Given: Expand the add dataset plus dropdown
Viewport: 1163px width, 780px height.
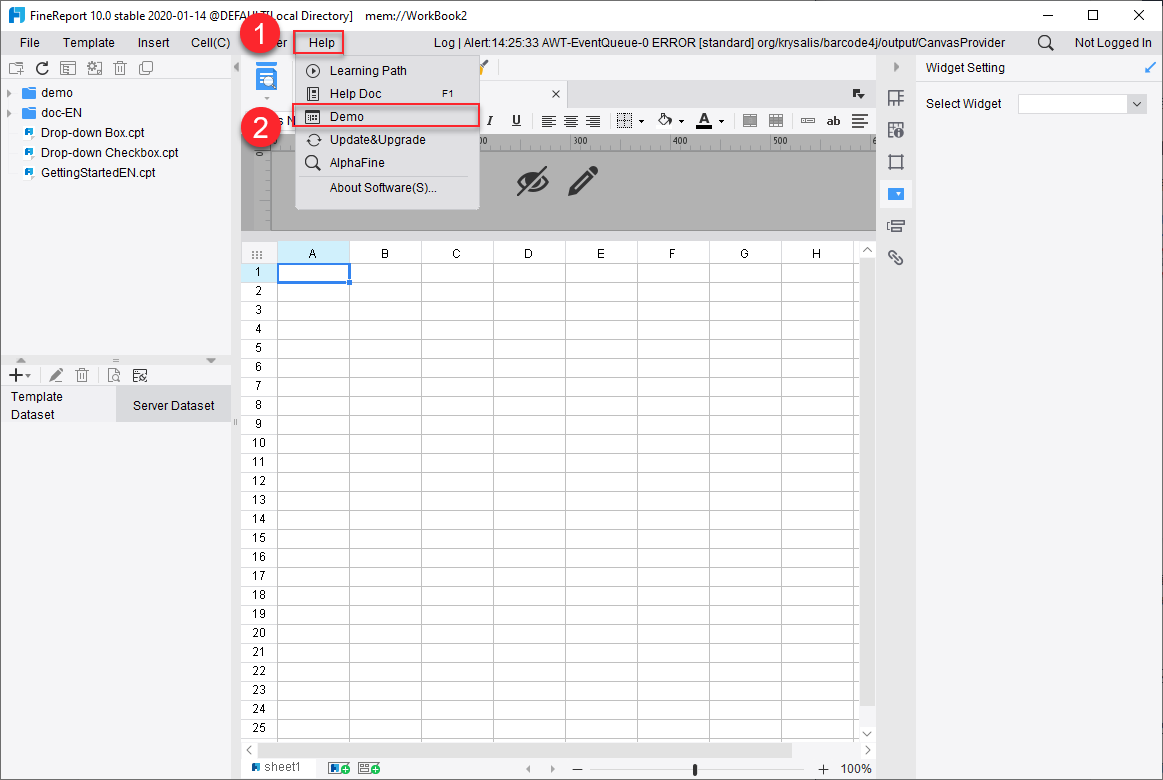Looking at the screenshot, I should pyautogui.click(x=28, y=374).
